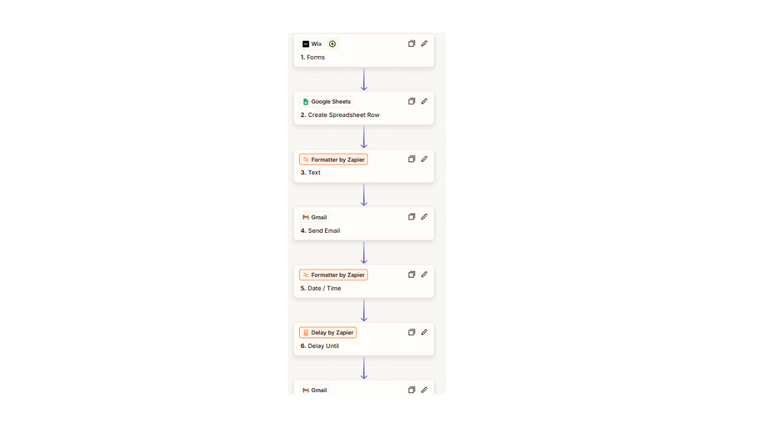Edit the Wix Forms step
Image resolution: width=760 pixels, height=427 pixels.
424,44
